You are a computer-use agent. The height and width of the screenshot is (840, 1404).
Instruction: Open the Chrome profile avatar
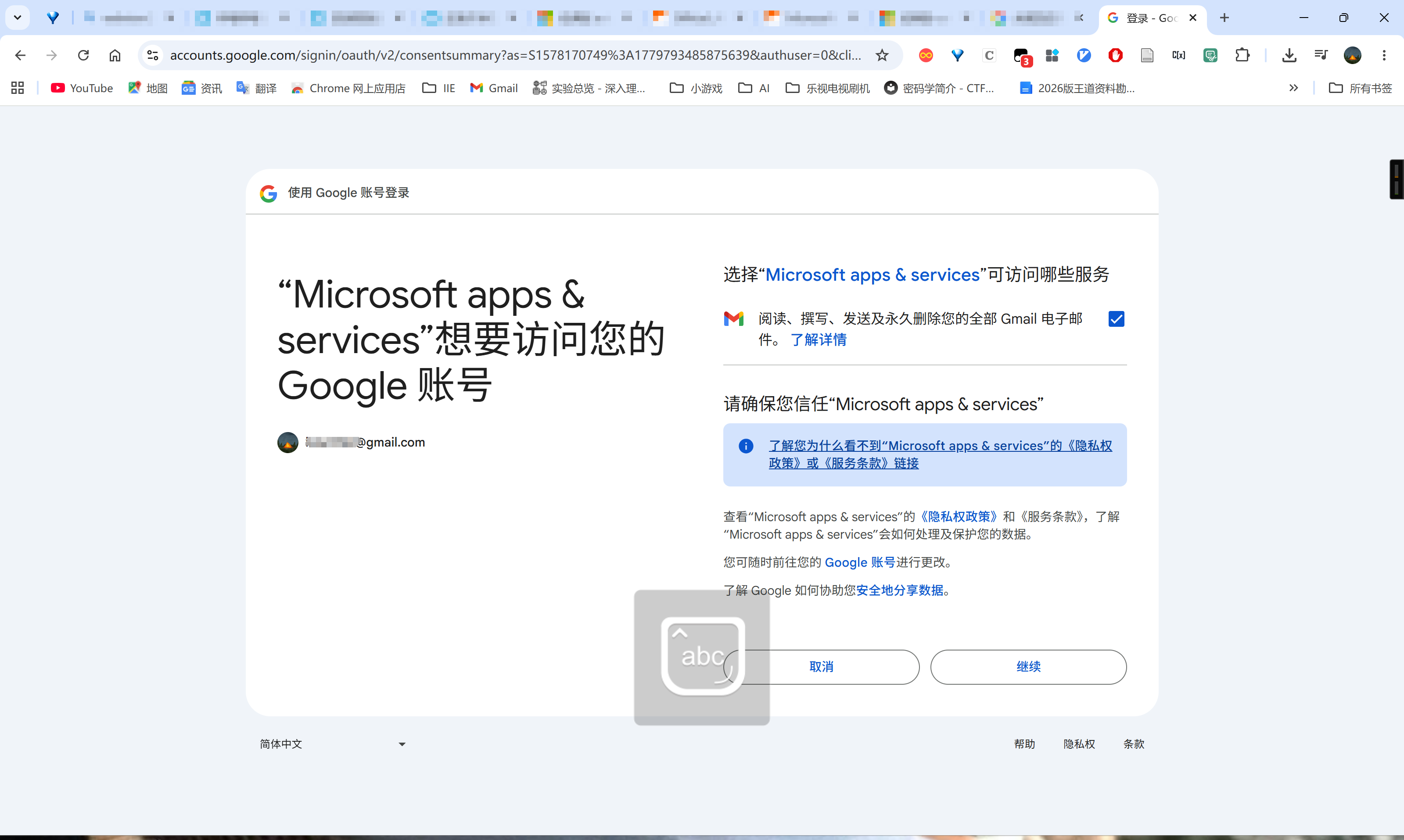[x=1353, y=55]
